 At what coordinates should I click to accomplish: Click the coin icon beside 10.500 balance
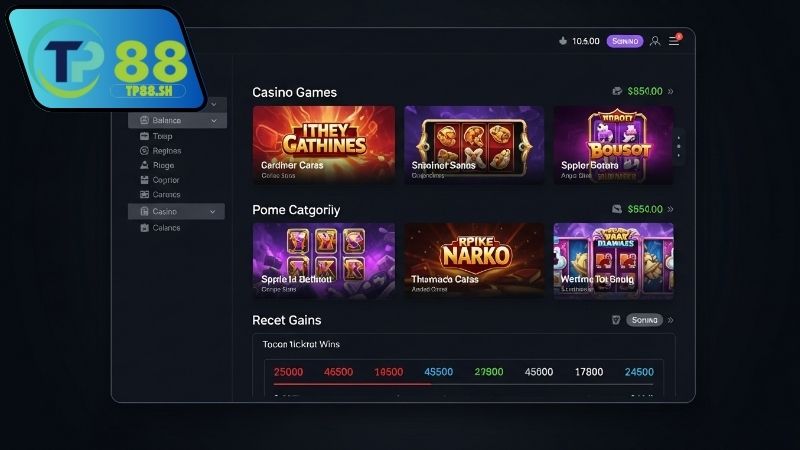click(x=563, y=41)
